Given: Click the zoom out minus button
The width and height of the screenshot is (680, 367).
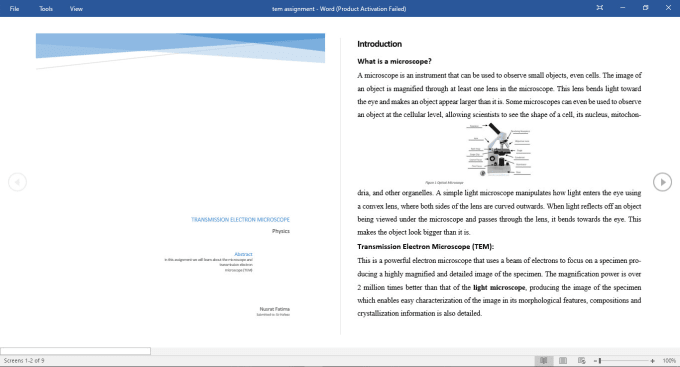Looking at the screenshot, I should point(595,361).
